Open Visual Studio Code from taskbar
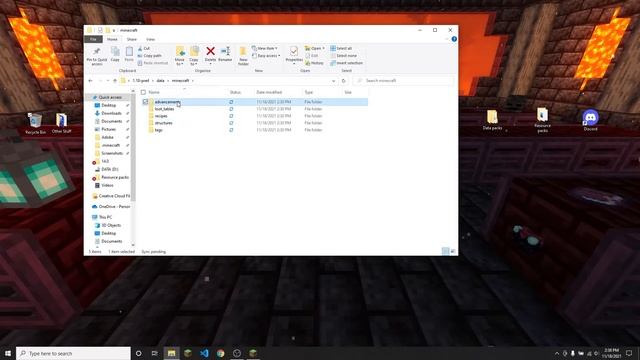The width and height of the screenshot is (640, 360). tap(204, 353)
